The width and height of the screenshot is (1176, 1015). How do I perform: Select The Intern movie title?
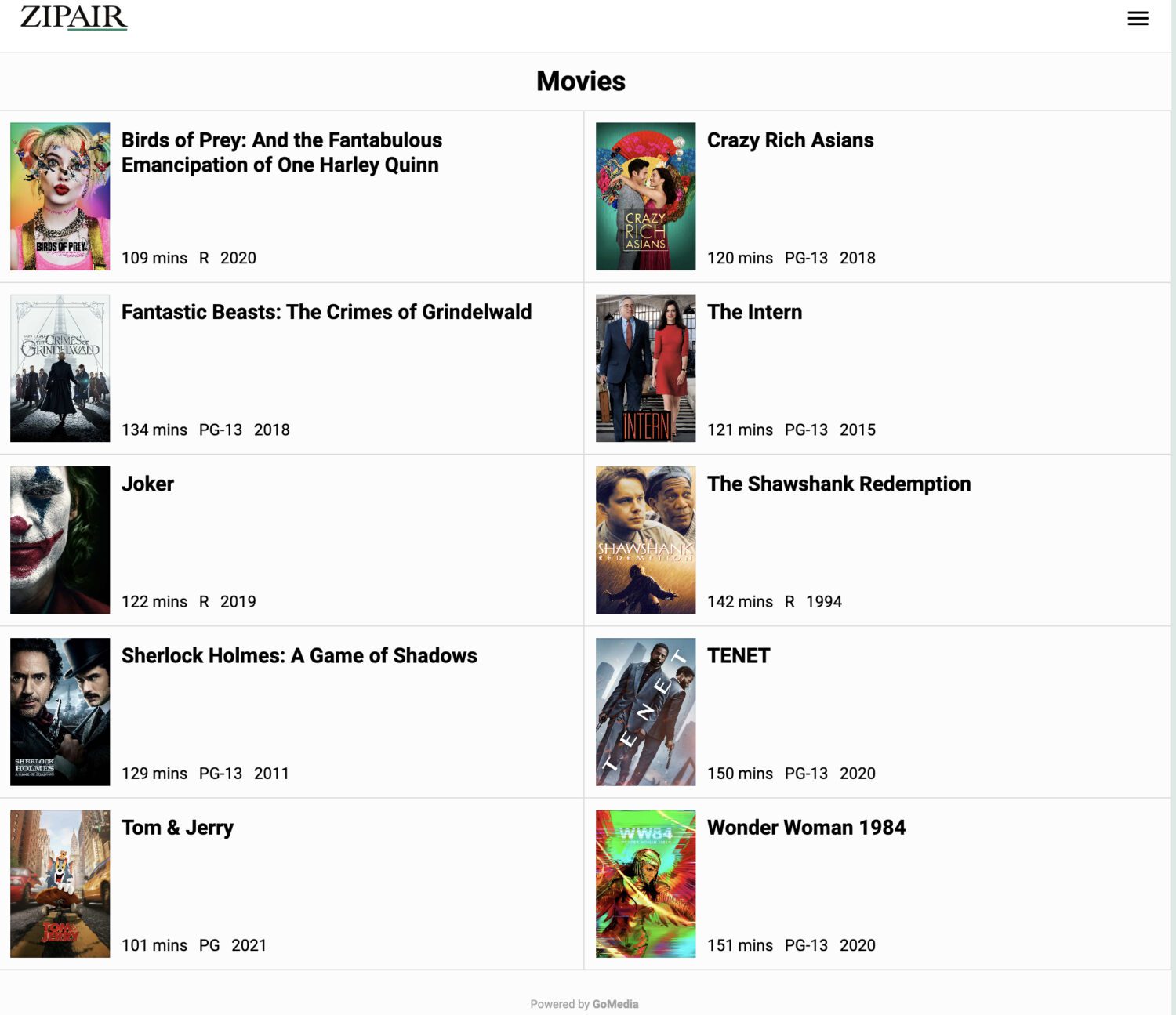pyautogui.click(x=754, y=312)
